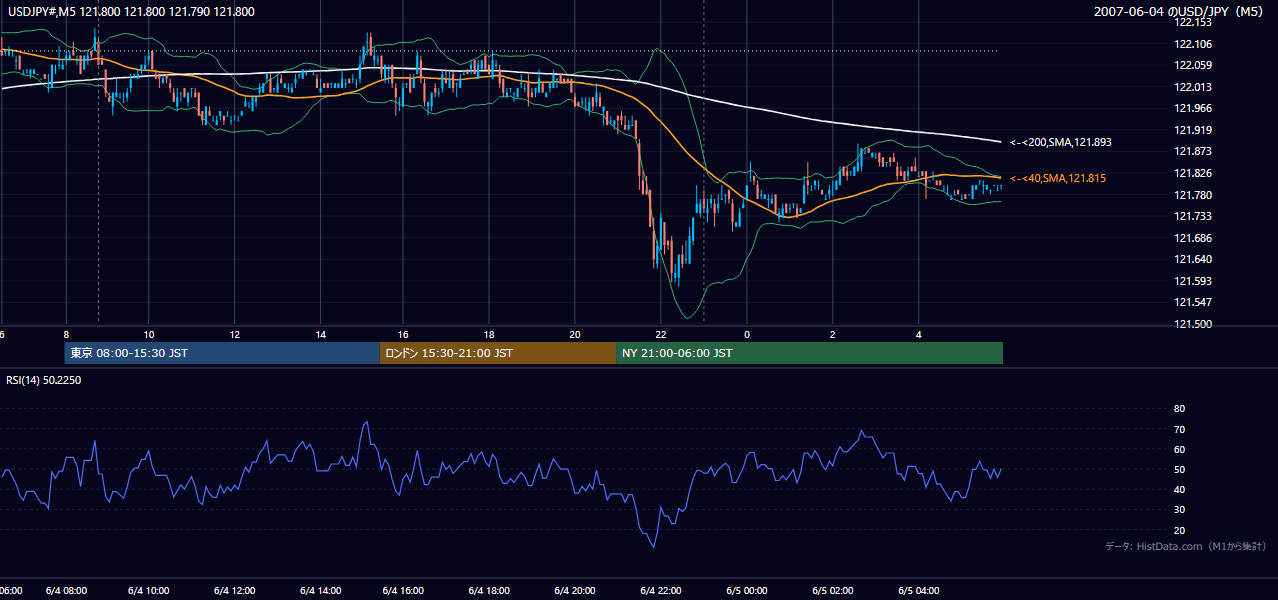Click the 6/4 20:00 bottom time label
Image resolution: width=1278 pixels, height=600 pixels.
[x=575, y=590]
